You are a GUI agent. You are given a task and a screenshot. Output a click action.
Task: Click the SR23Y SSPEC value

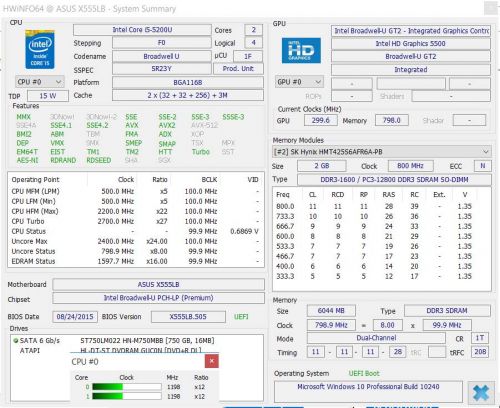161,69
